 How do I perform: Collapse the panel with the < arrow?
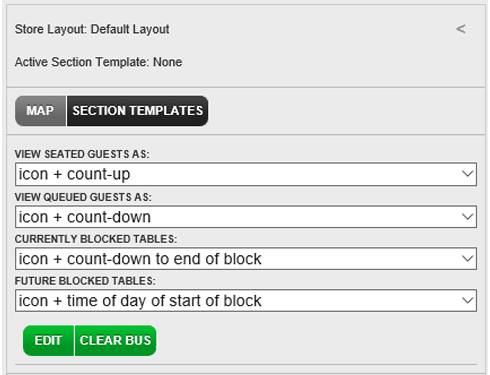[461, 29]
